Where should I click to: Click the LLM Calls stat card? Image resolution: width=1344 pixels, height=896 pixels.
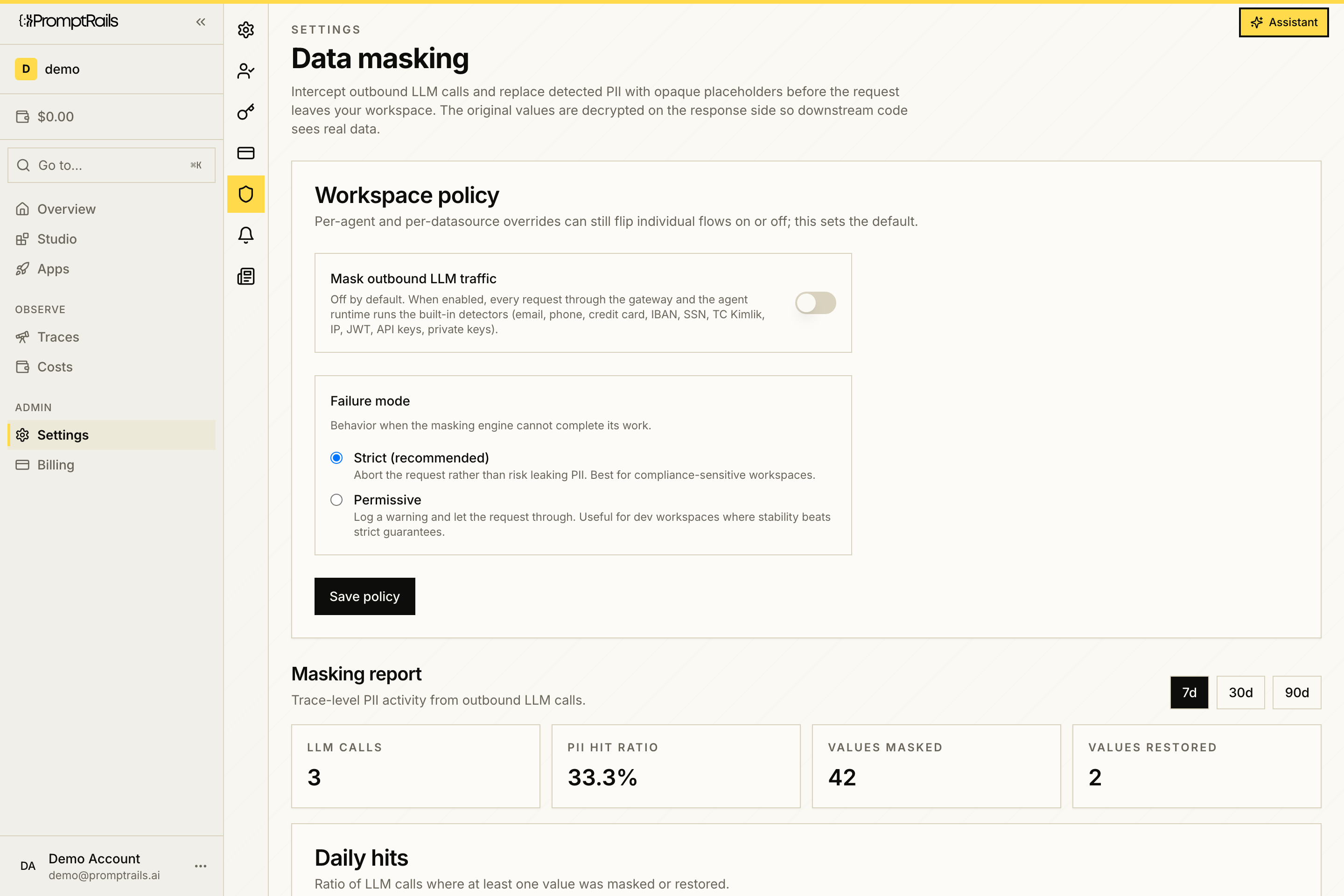point(415,766)
